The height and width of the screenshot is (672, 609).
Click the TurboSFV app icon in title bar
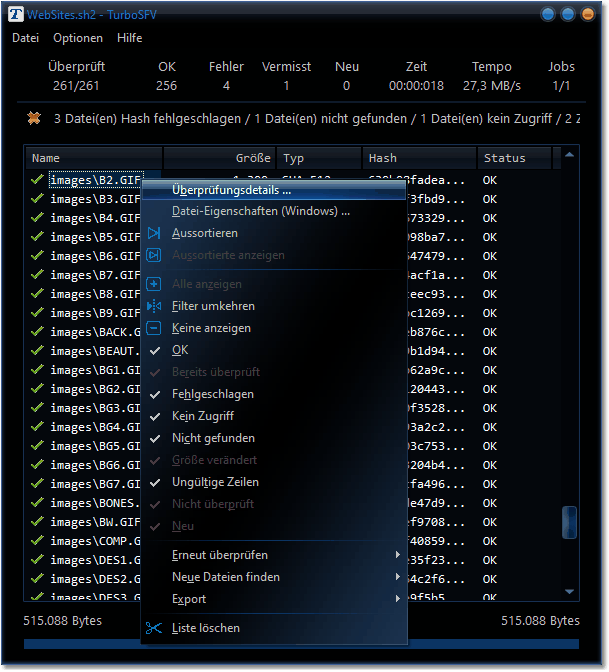[x=15, y=15]
